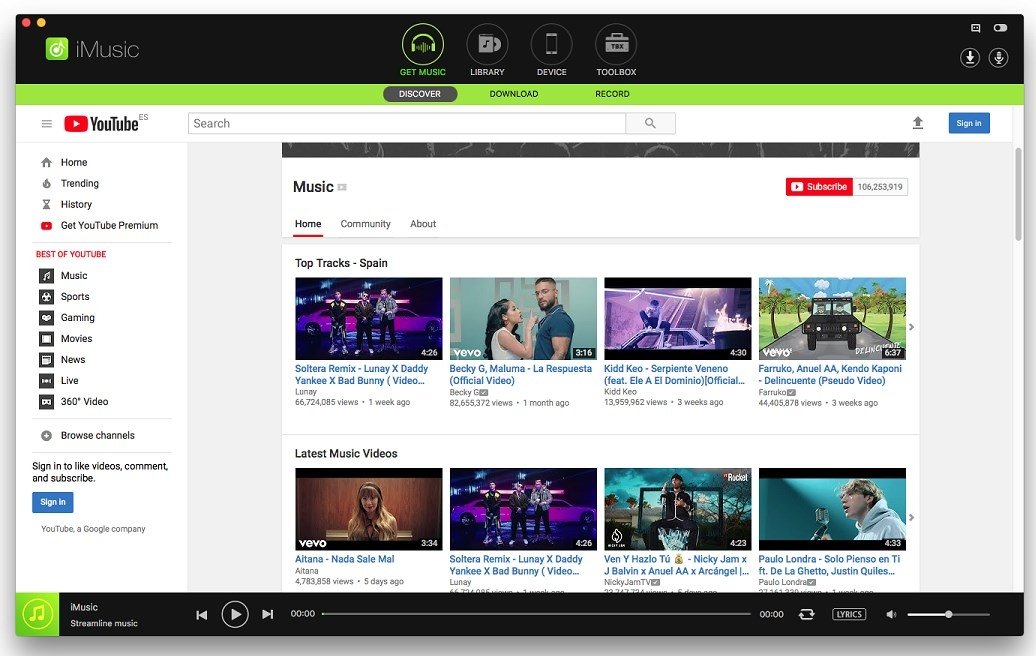This screenshot has height=656, width=1036.
Task: Open the Get Music headphones section
Action: [x=422, y=44]
